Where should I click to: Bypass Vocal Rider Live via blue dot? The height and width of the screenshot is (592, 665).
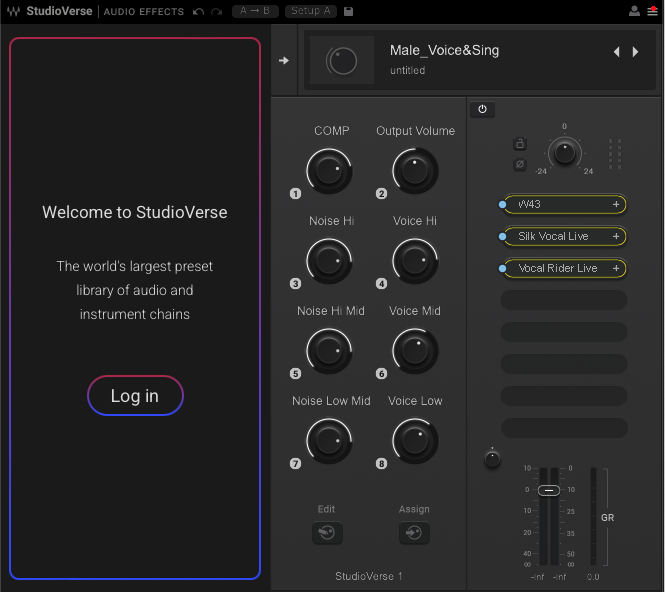tap(502, 268)
